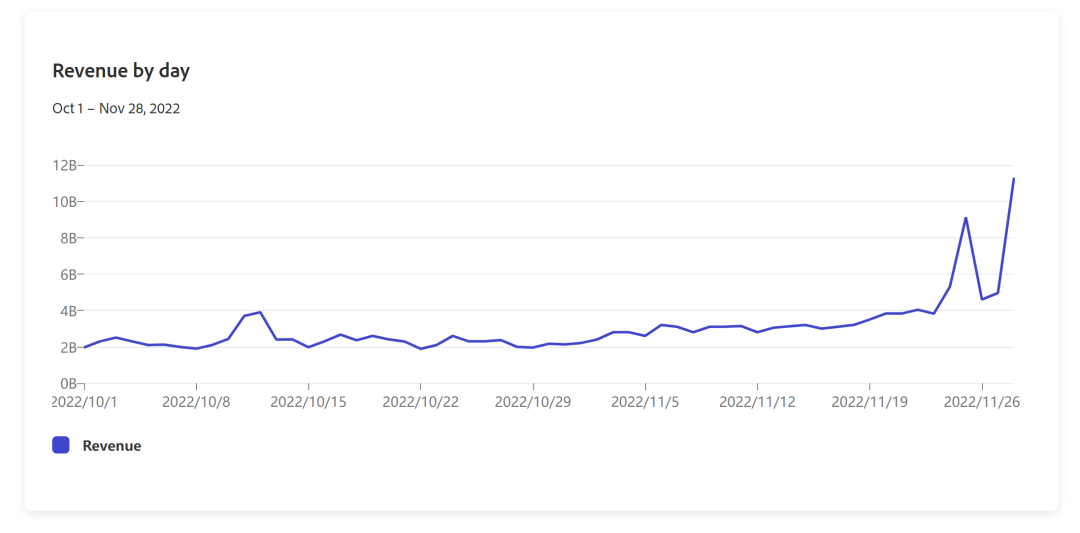
Task: Click the highest revenue peak near 11B
Action: pos(1014,178)
